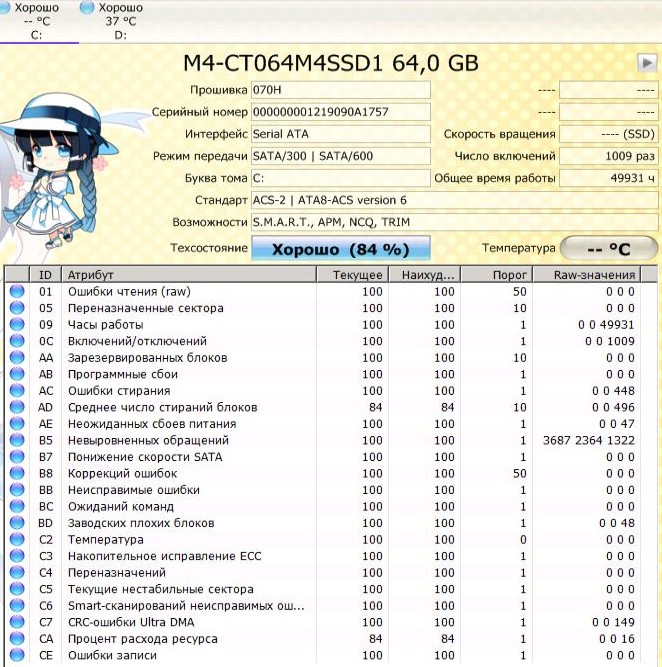The image size is (662, 667).
Task: Click the transfer mode SATA/300 | SATA/600 field
Action: (x=341, y=156)
